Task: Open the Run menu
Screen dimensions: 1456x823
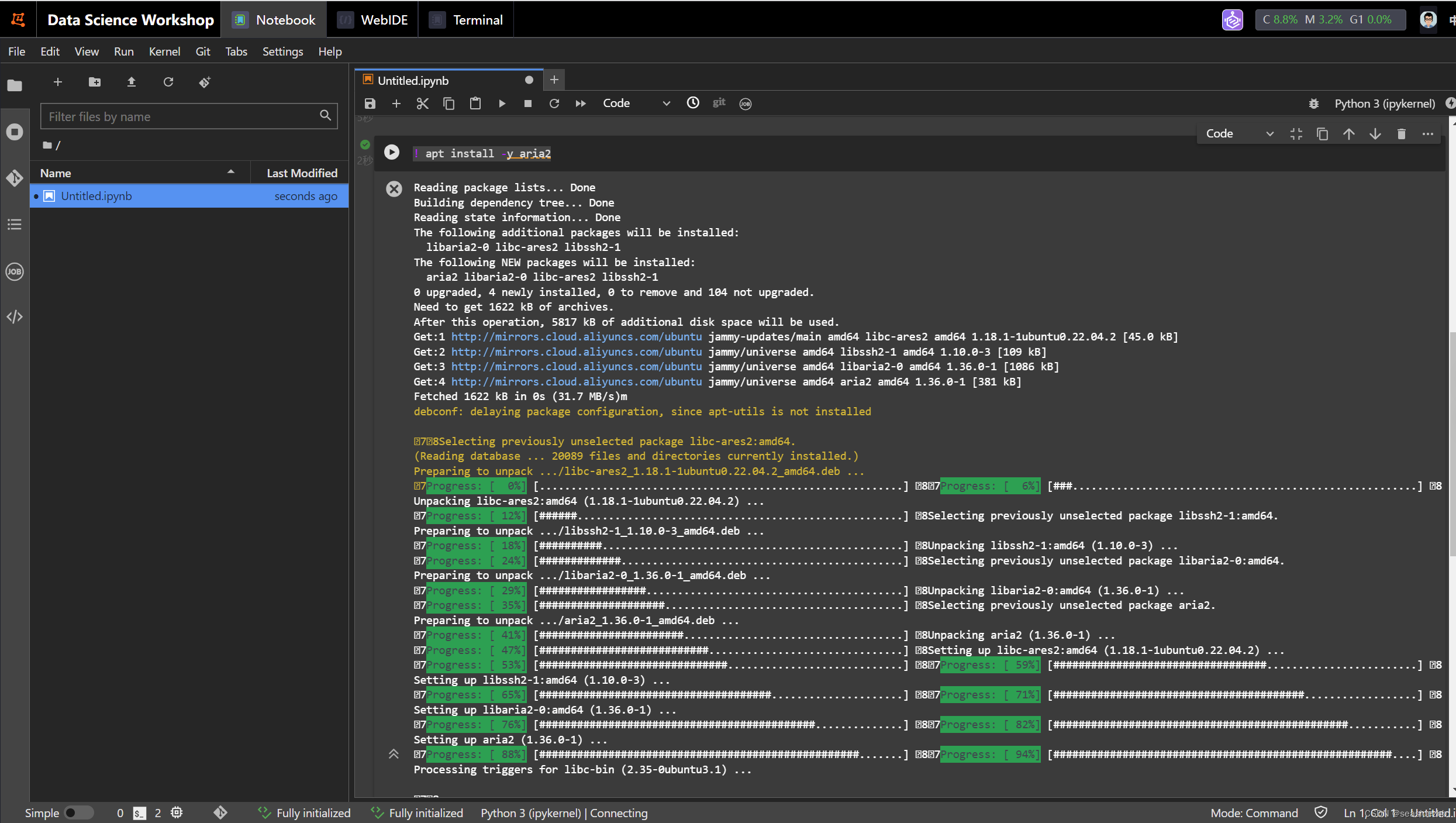Action: (x=123, y=51)
